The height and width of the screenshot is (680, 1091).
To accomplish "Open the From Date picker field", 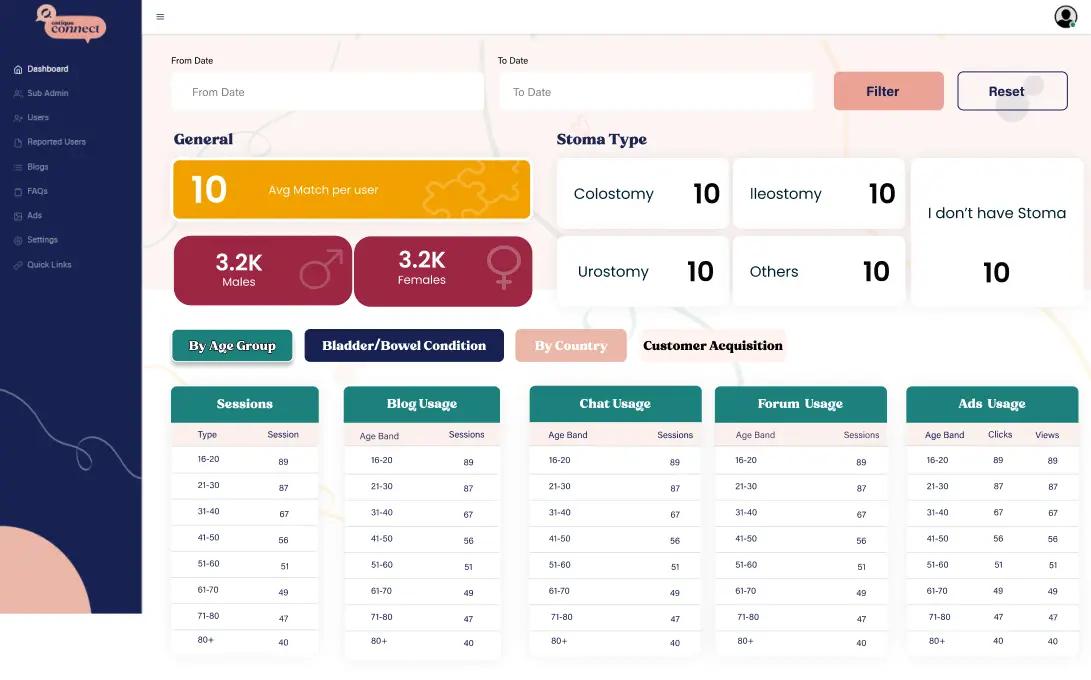I will 327,92.
